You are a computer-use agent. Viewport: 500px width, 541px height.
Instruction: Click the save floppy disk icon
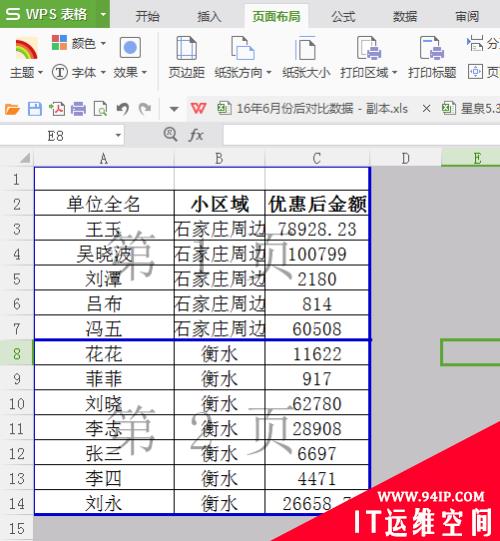(35, 109)
